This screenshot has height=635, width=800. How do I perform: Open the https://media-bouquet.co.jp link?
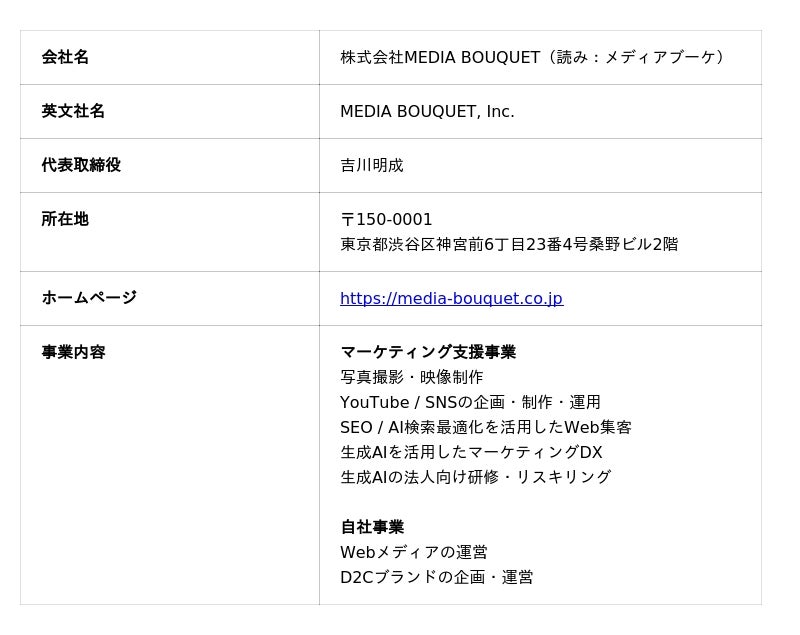[x=452, y=298]
